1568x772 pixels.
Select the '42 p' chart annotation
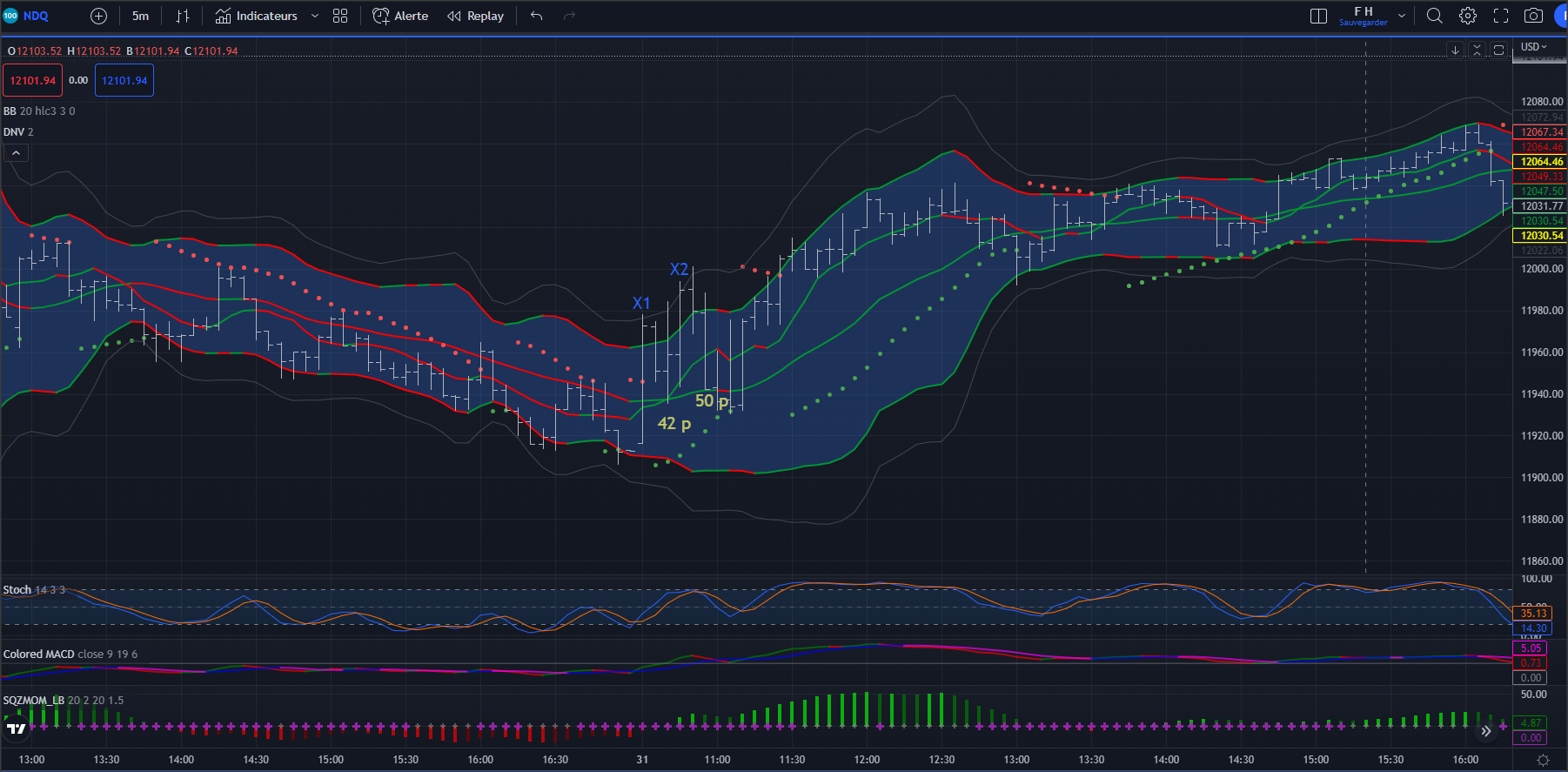point(674,424)
